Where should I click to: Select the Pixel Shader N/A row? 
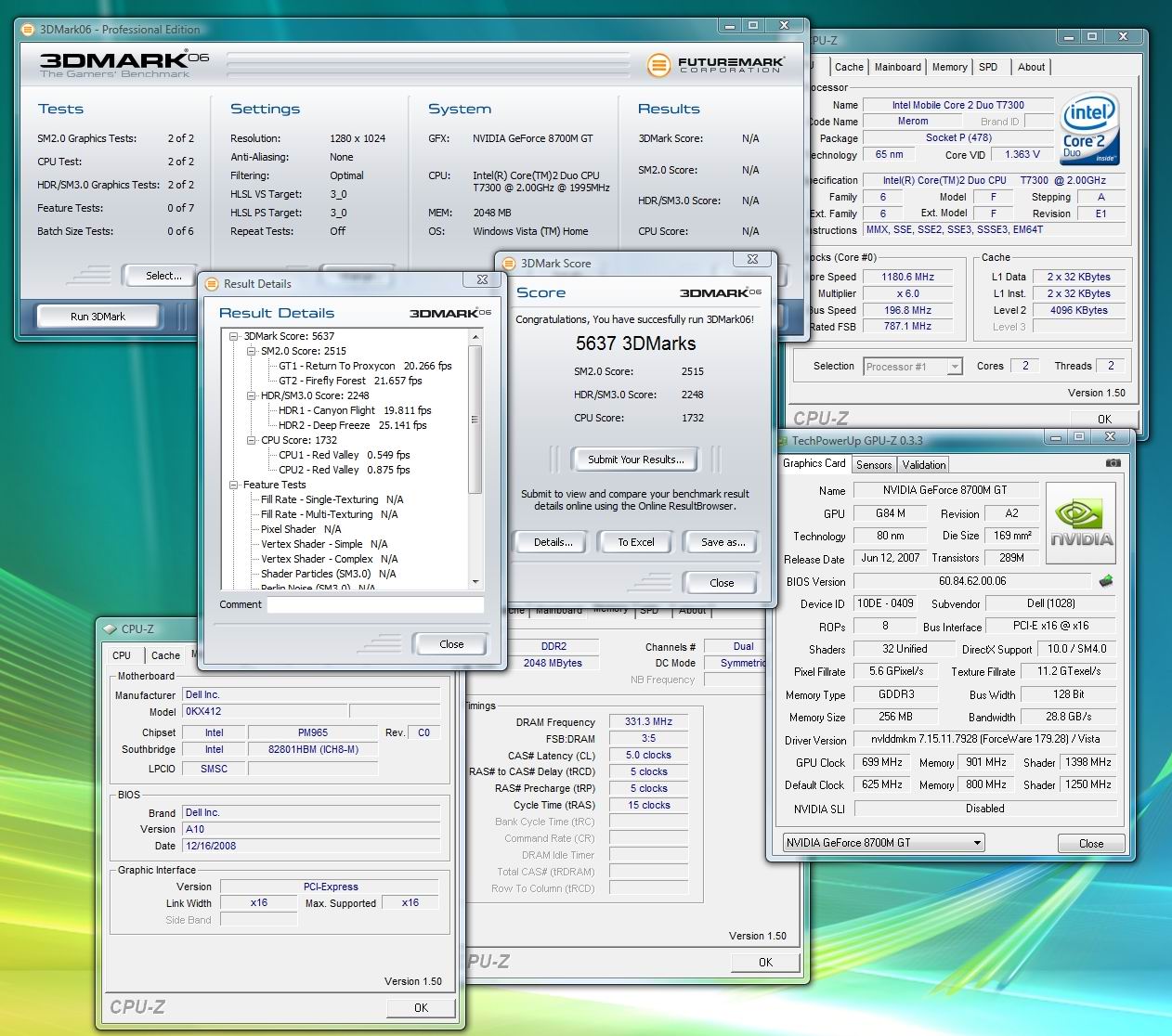click(x=301, y=529)
